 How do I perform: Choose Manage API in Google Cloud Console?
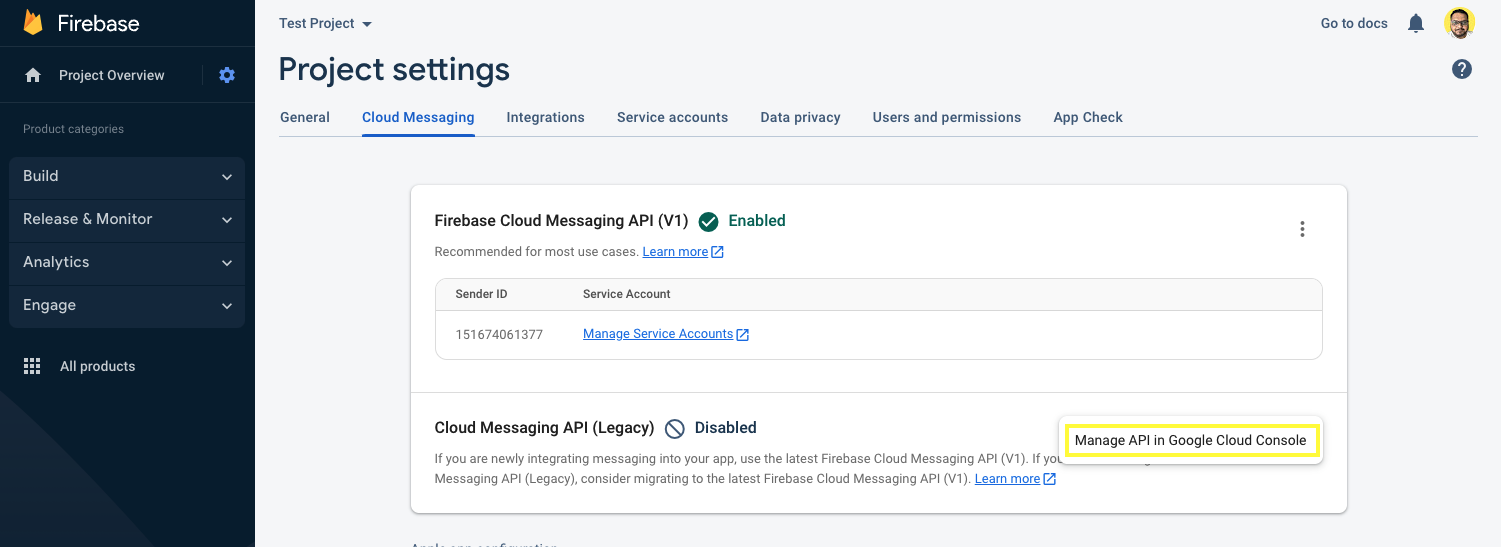[1190, 440]
